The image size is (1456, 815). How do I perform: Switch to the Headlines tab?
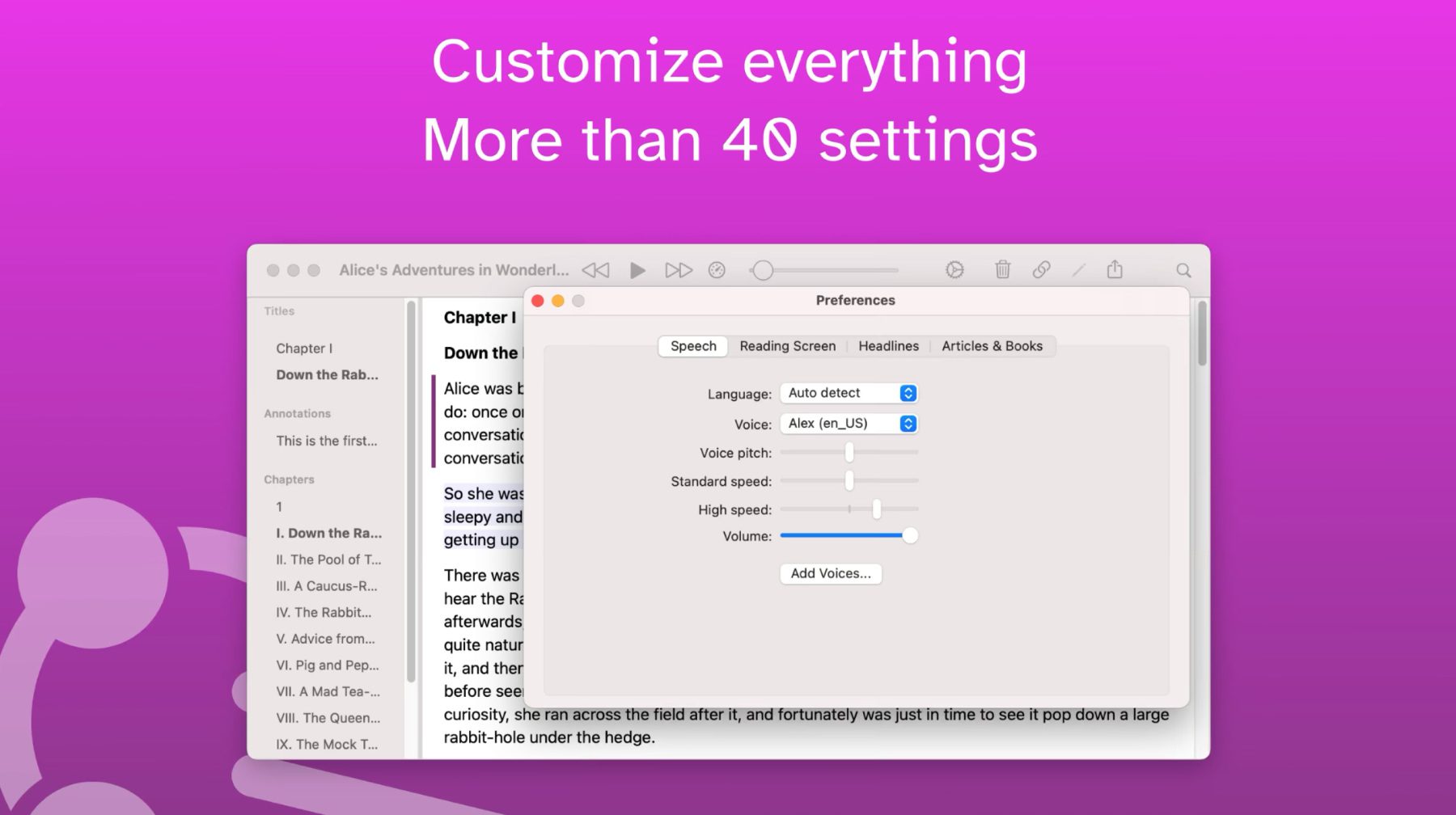point(888,346)
